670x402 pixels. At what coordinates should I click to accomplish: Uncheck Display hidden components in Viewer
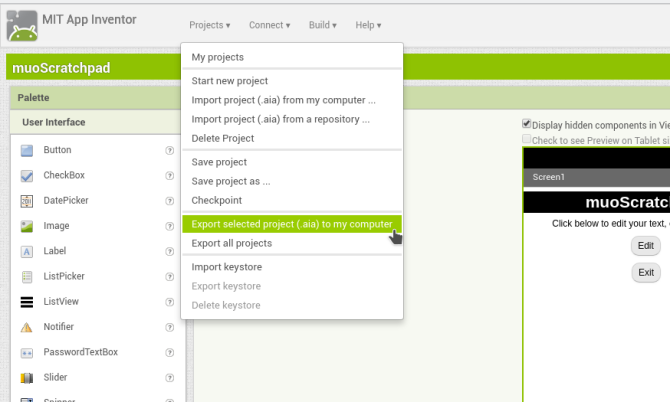click(x=526, y=124)
